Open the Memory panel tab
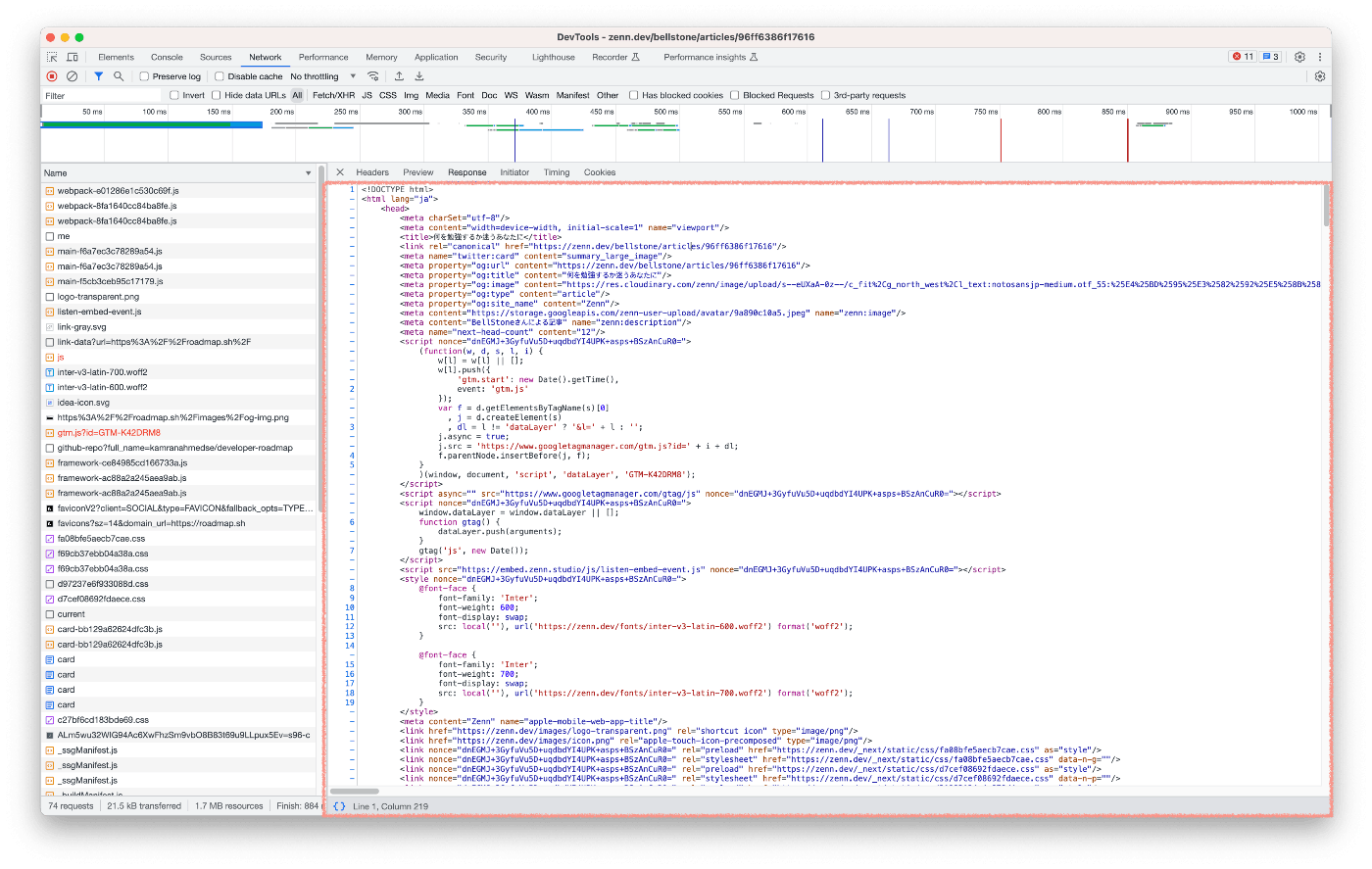Viewport: 1372px width, 869px height. 381,57
